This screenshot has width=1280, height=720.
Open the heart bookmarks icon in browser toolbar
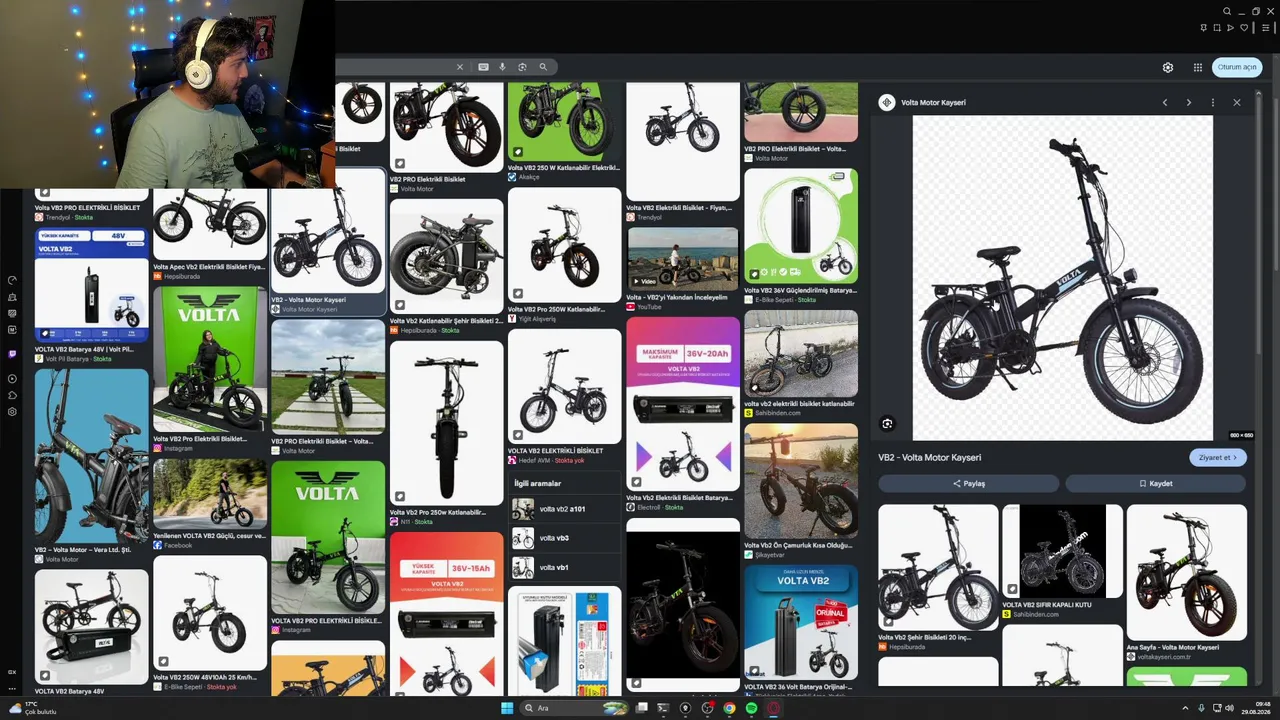pos(1243,28)
